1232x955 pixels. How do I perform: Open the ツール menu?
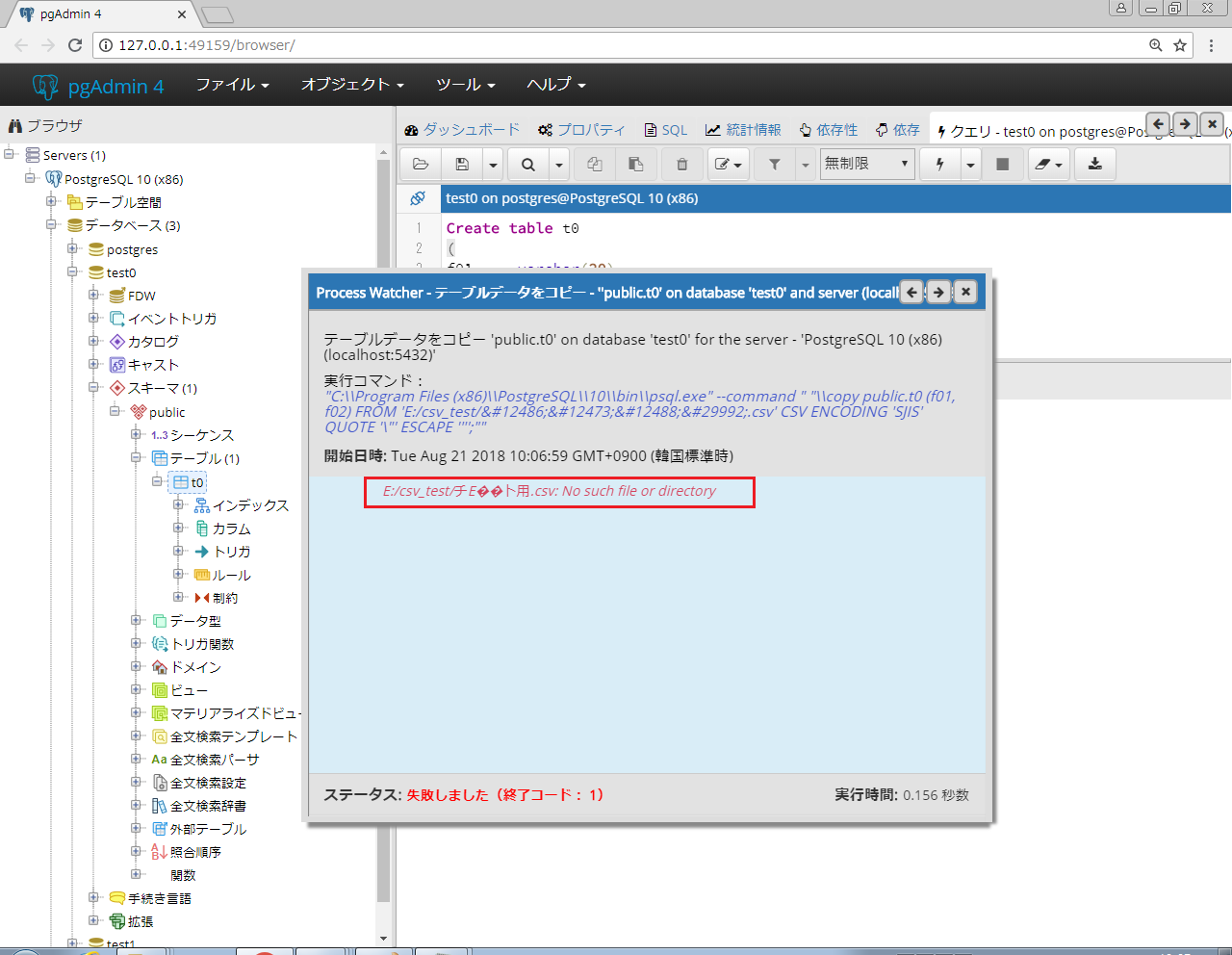point(466,85)
